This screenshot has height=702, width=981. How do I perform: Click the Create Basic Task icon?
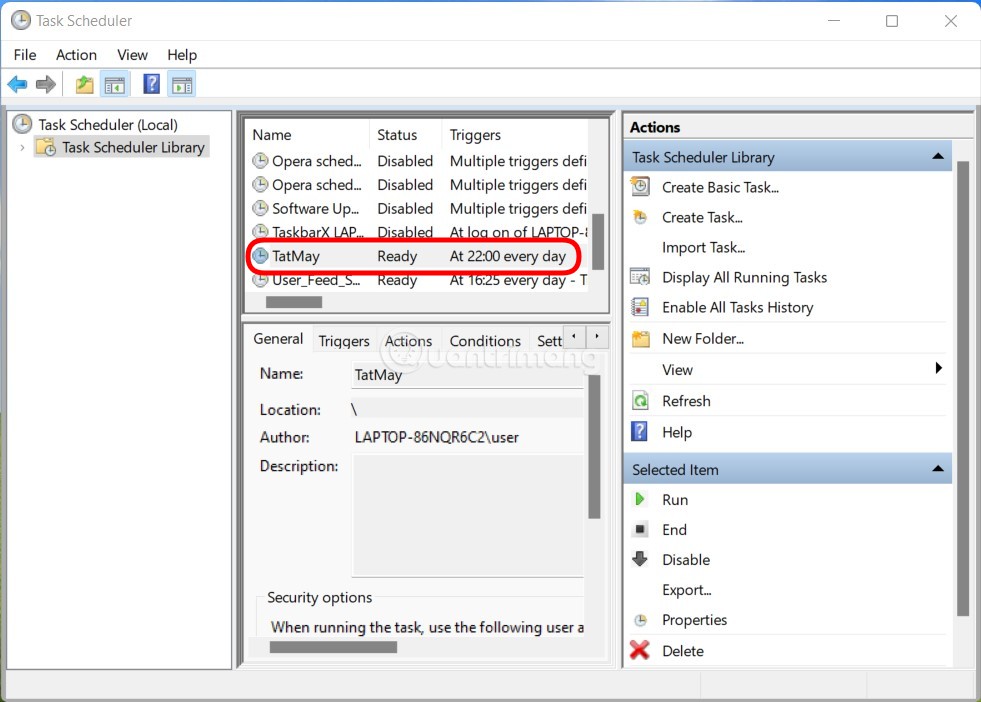pyautogui.click(x=640, y=186)
